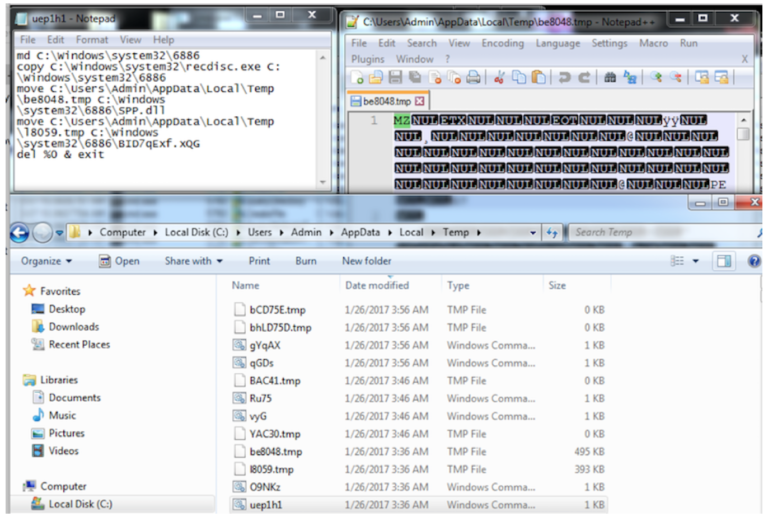Select the be8048.tmp file in list
The width and height of the screenshot is (768, 517).
275,451
